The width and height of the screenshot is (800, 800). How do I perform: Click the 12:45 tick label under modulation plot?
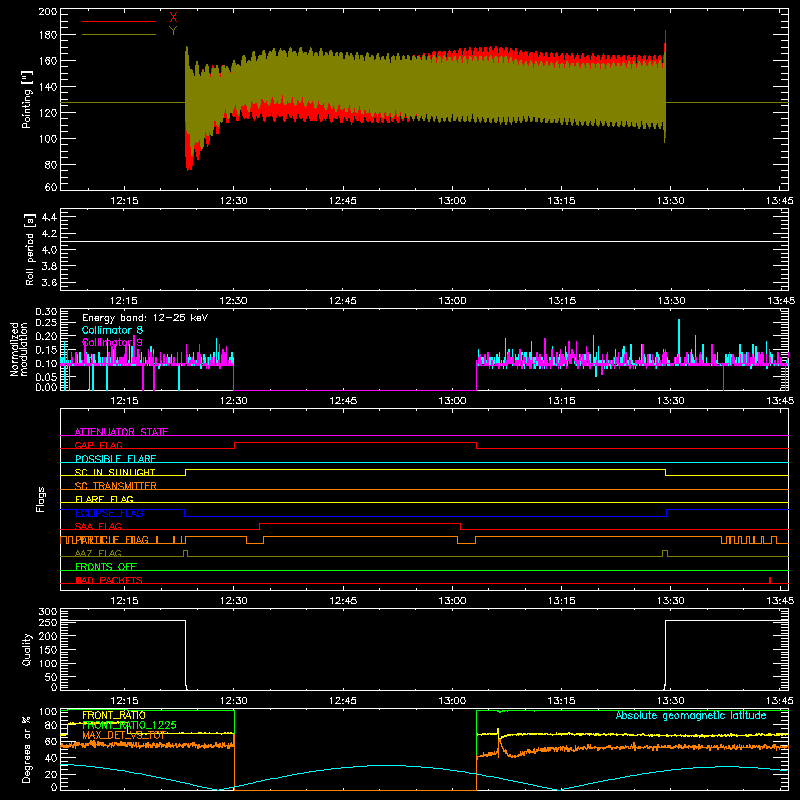click(343, 401)
